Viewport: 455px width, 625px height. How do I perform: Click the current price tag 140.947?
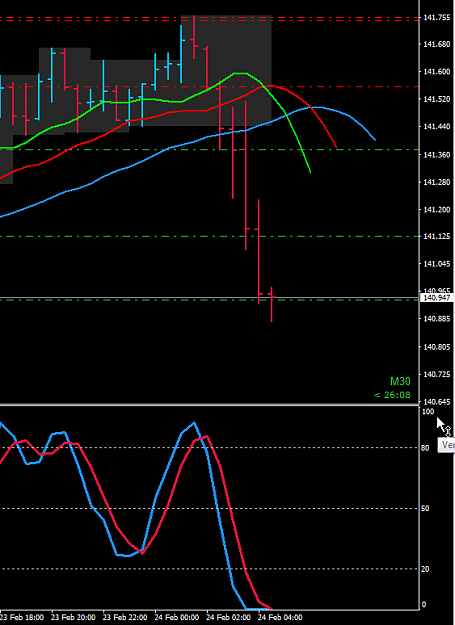pyautogui.click(x=437, y=298)
